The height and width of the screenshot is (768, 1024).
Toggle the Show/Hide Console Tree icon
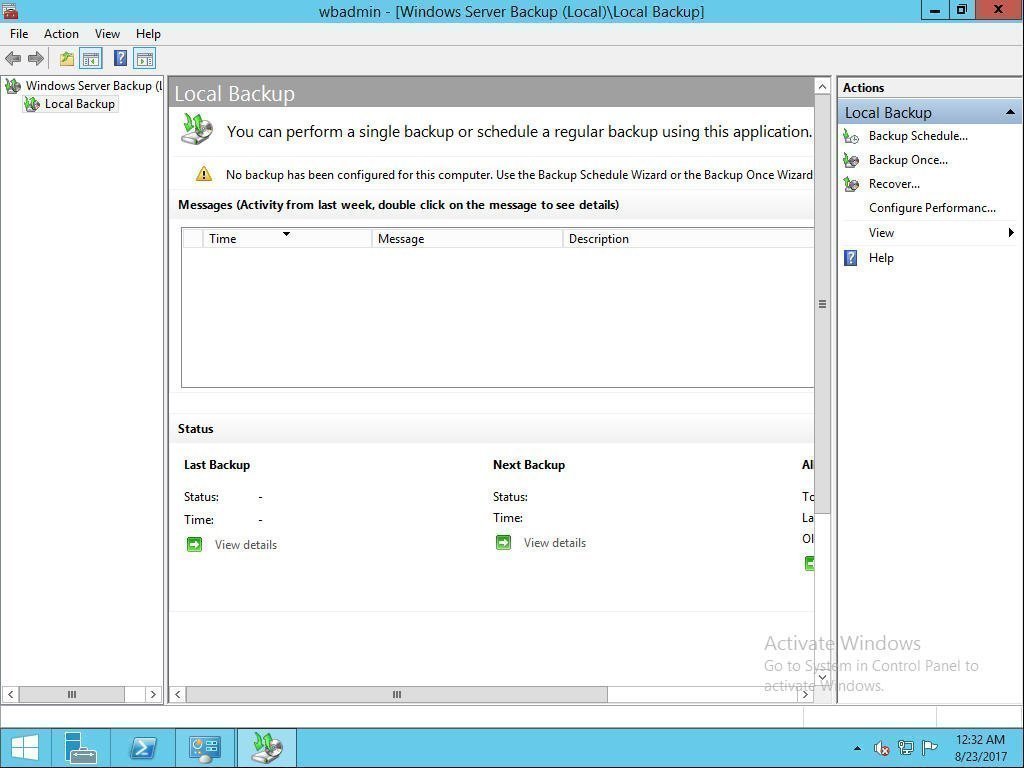pyautogui.click(x=91, y=59)
